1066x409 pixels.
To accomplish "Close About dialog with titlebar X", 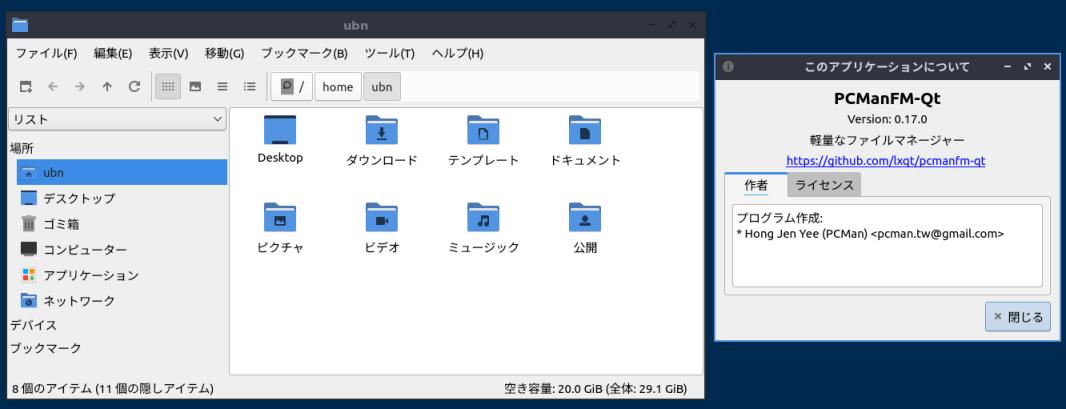I will coord(1047,67).
